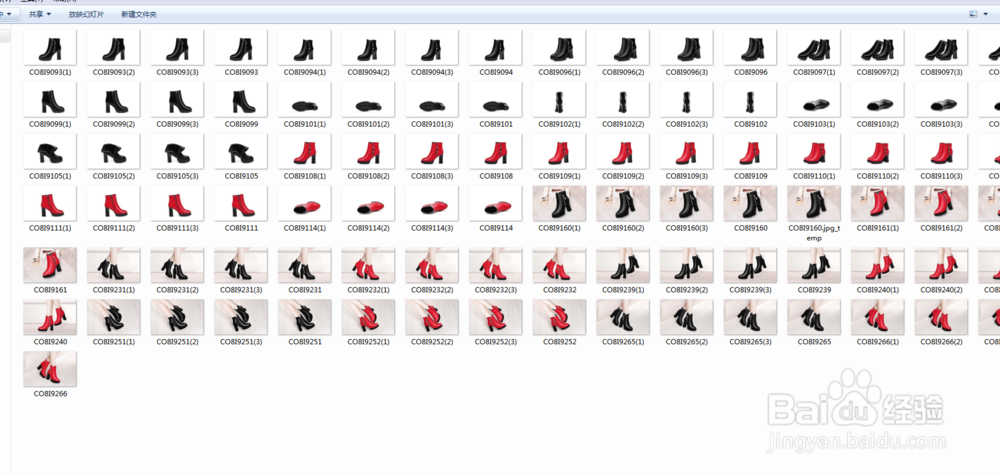The image size is (1000, 475).
Task: Select the CO8I9101(3) thumbnail
Action: (x=432, y=100)
